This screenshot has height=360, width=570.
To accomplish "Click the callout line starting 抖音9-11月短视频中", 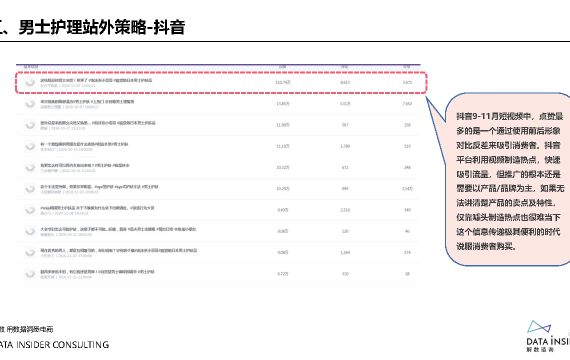I will (510, 116).
